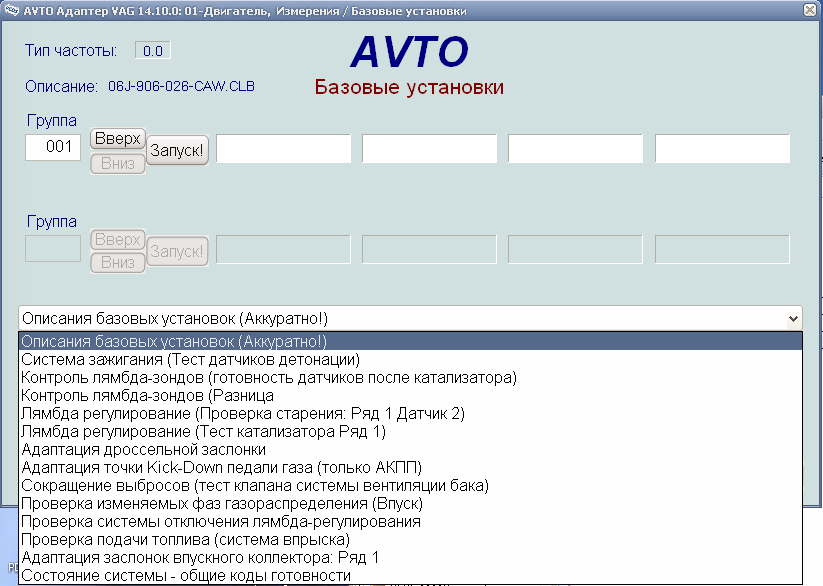Click the Вверх button above Вниз

(x=117, y=139)
